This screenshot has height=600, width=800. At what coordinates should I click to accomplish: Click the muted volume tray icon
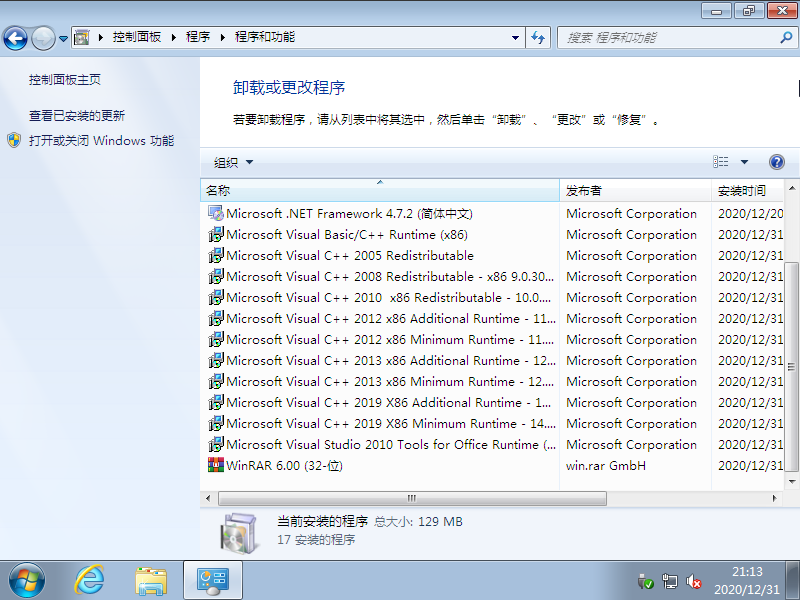pyautogui.click(x=693, y=581)
